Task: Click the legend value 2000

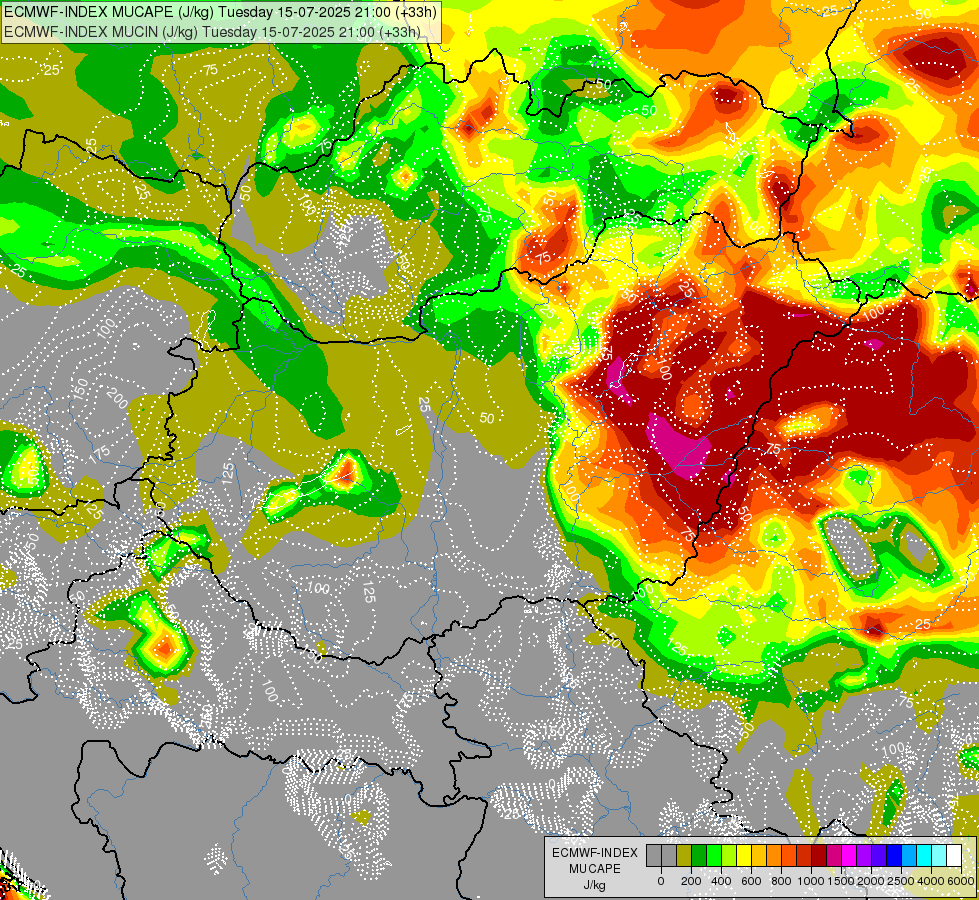Action: click(871, 881)
